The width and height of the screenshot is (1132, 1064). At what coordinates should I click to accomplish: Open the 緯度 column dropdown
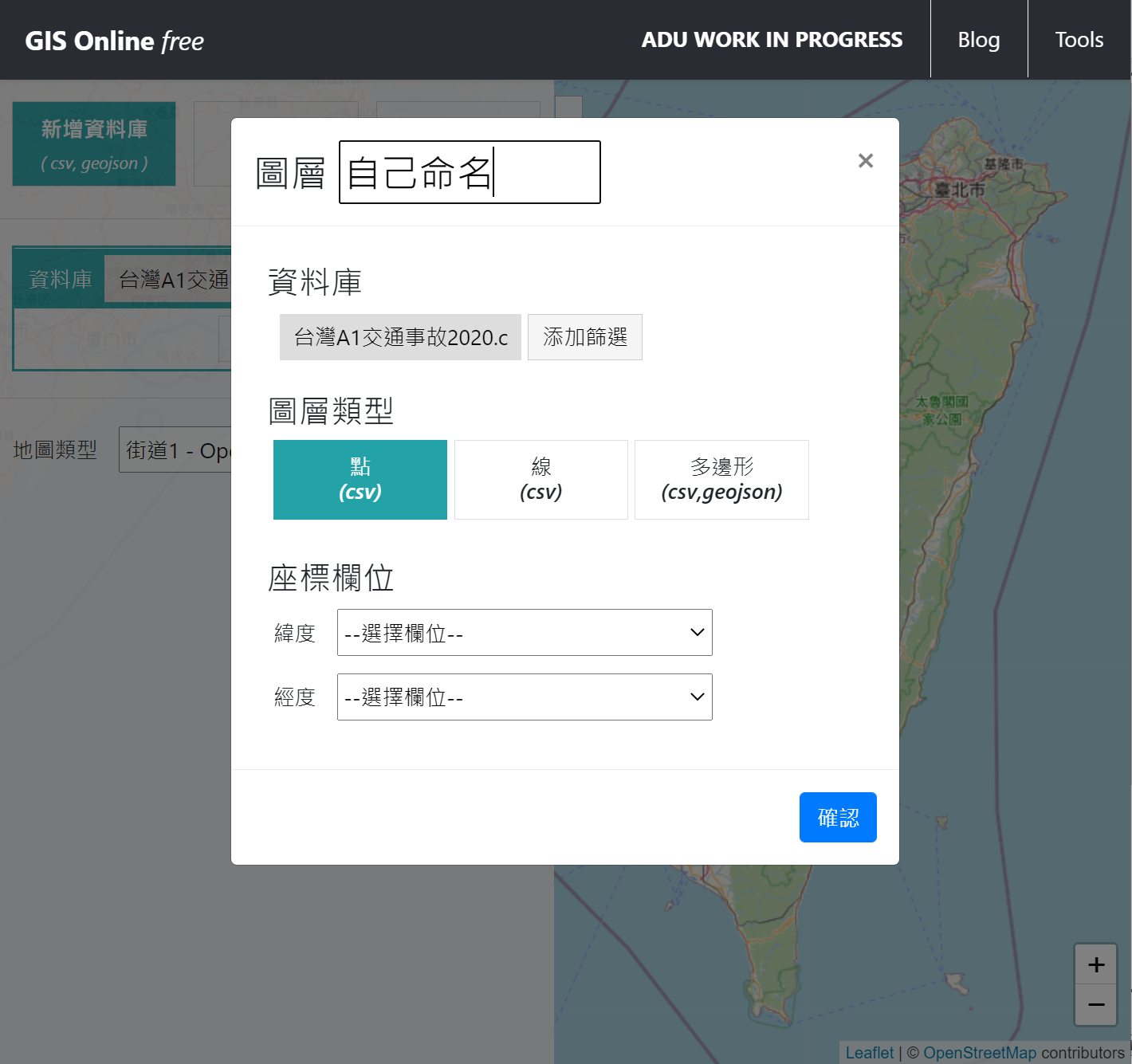click(x=525, y=633)
